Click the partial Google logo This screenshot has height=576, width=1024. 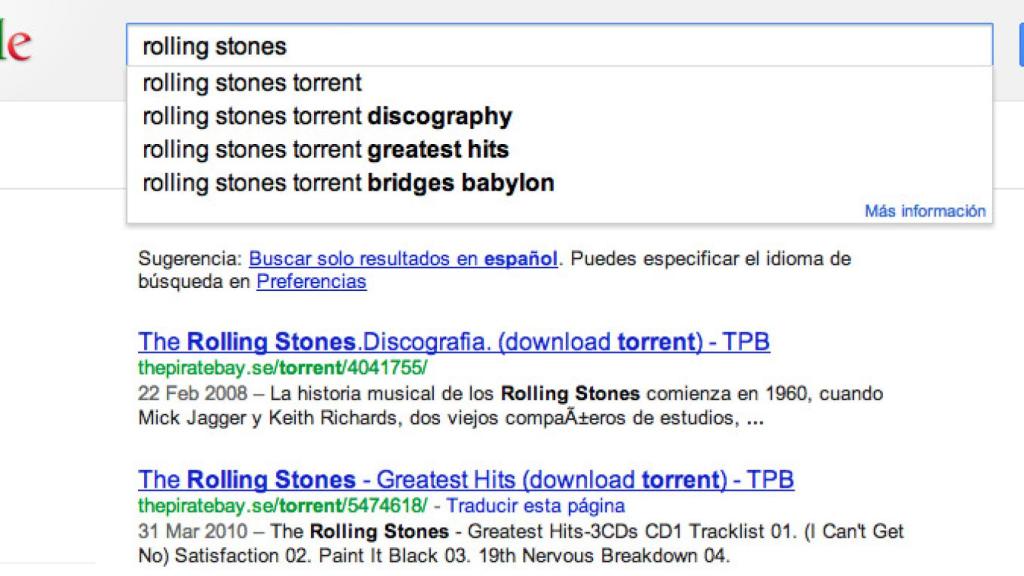coord(14,46)
